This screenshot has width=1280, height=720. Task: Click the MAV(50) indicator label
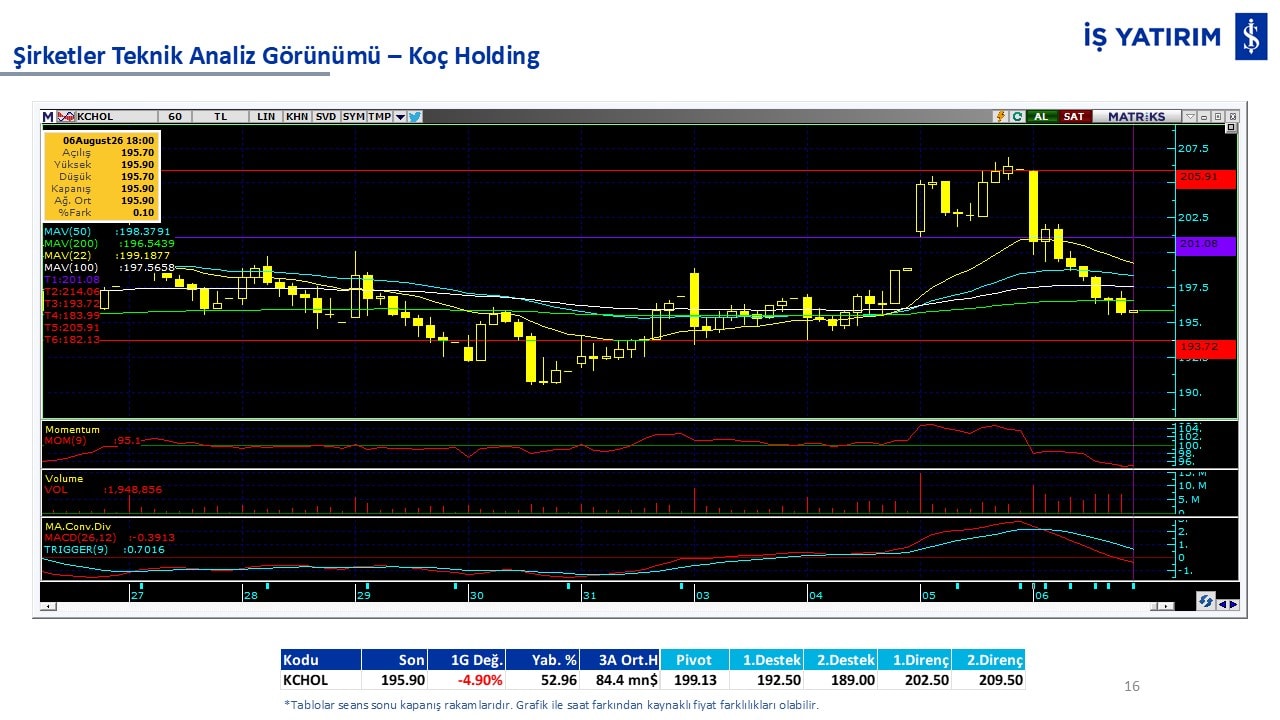(66, 231)
